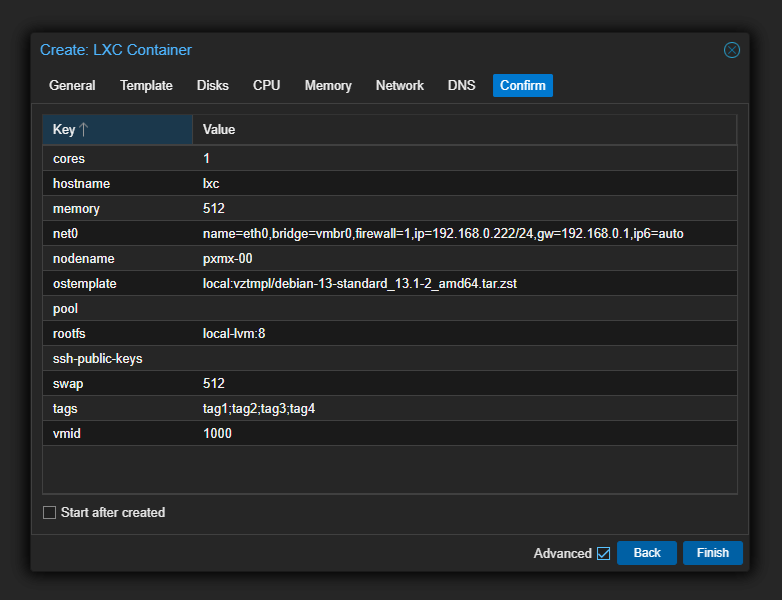Switch to the Network tab
This screenshot has height=600, width=782.
click(x=399, y=86)
